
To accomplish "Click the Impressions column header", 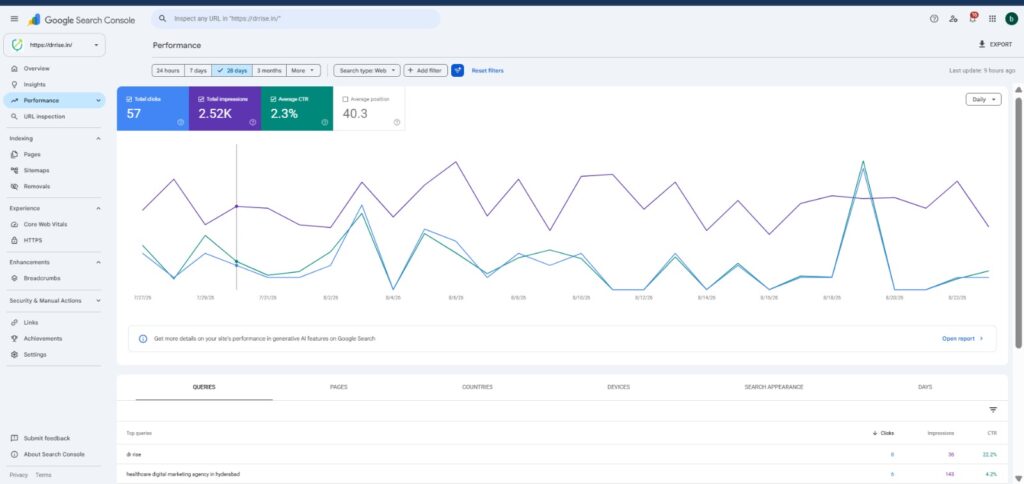I will (x=940, y=433).
